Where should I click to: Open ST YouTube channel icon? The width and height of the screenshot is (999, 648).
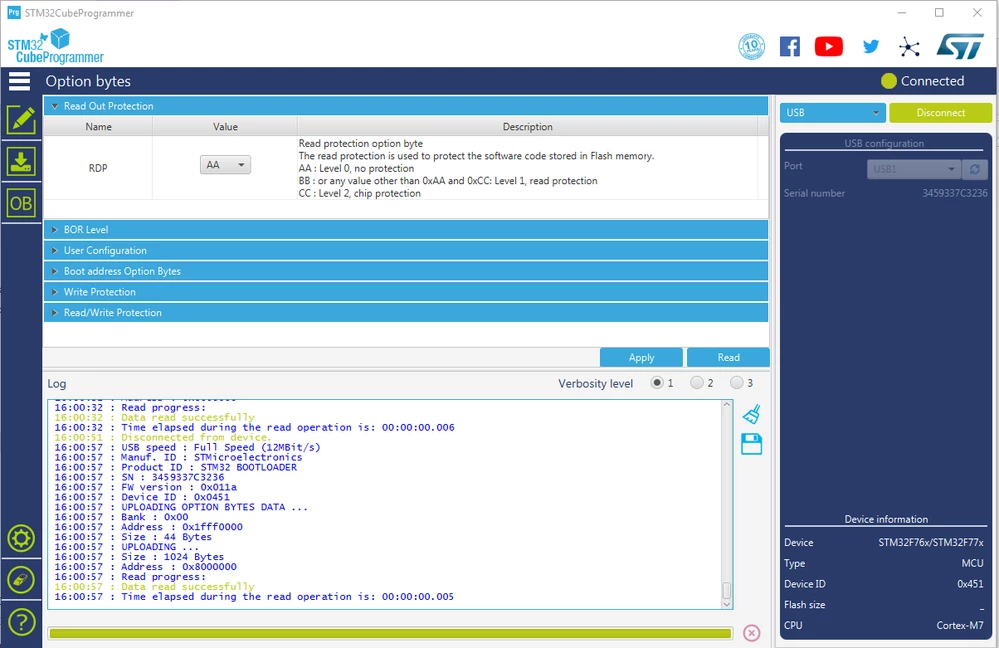828,47
